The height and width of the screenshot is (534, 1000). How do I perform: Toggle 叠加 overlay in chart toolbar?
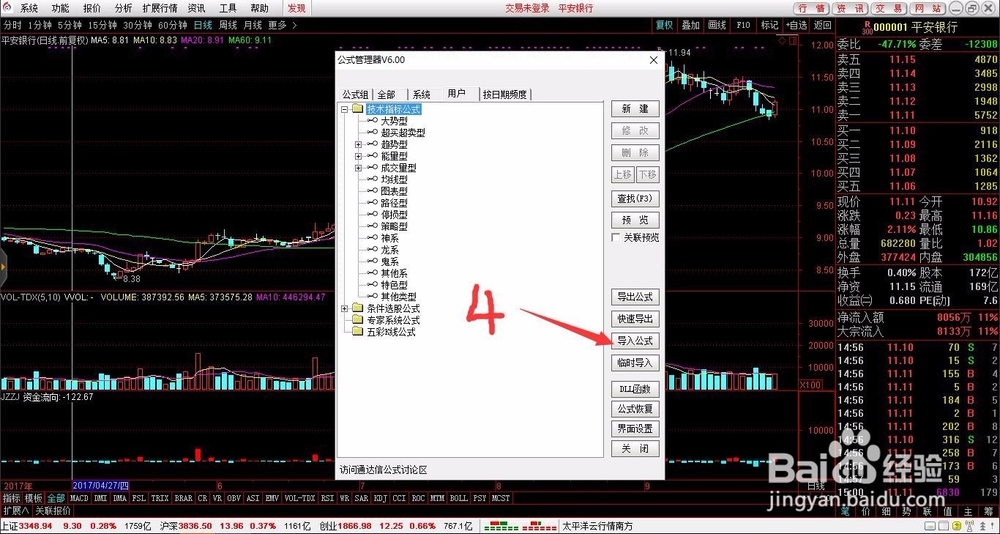(x=691, y=26)
